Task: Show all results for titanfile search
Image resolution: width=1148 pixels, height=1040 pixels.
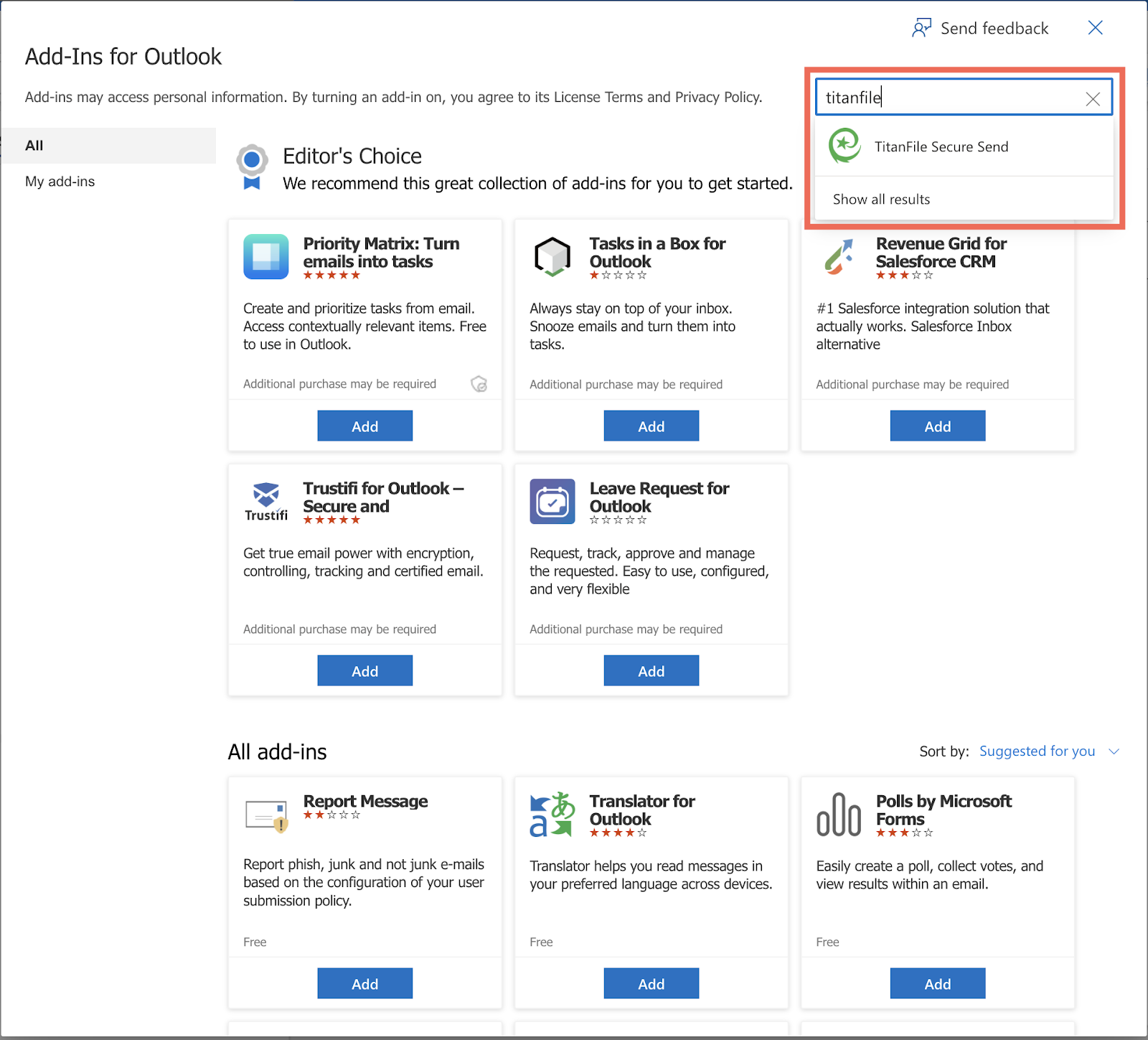Action: [x=880, y=199]
